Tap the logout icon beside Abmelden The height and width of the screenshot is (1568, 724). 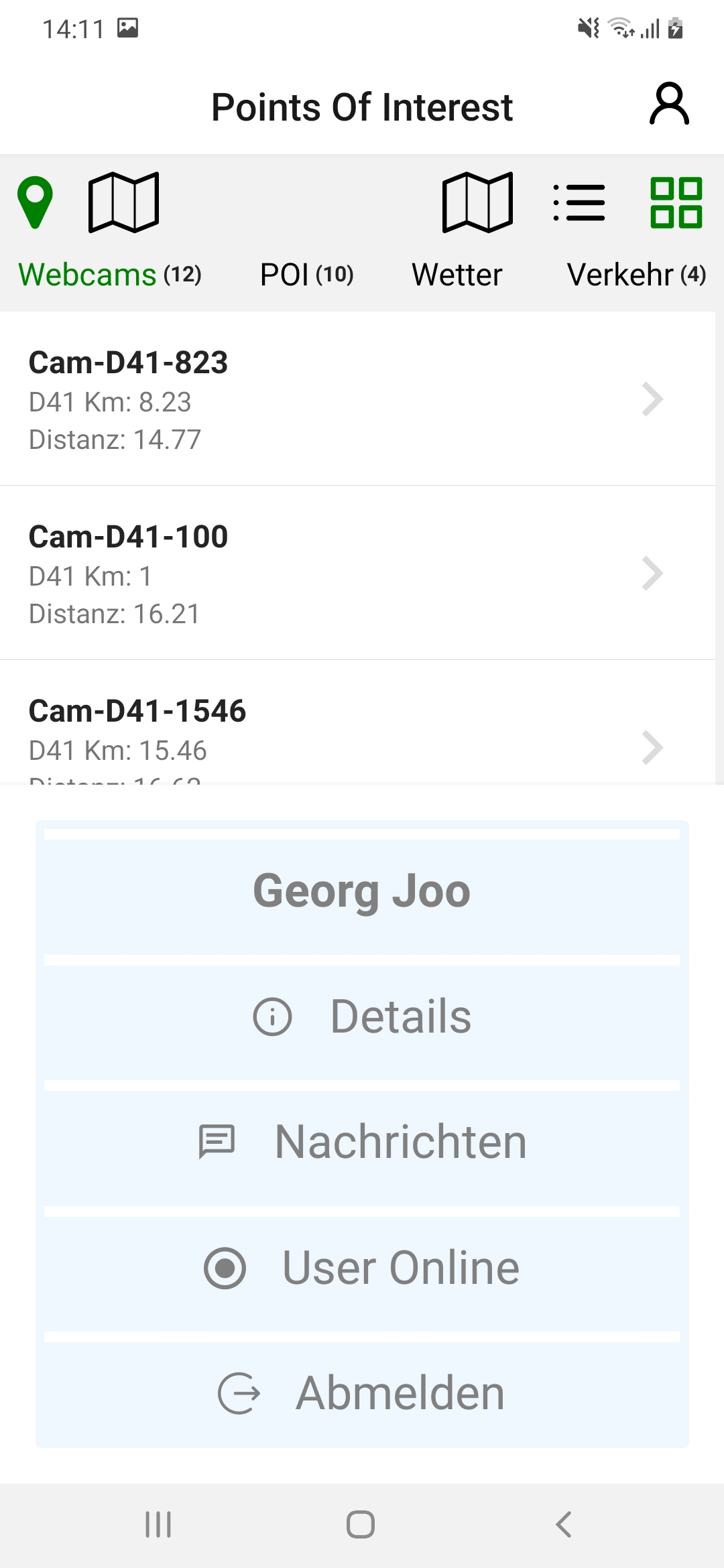239,1393
